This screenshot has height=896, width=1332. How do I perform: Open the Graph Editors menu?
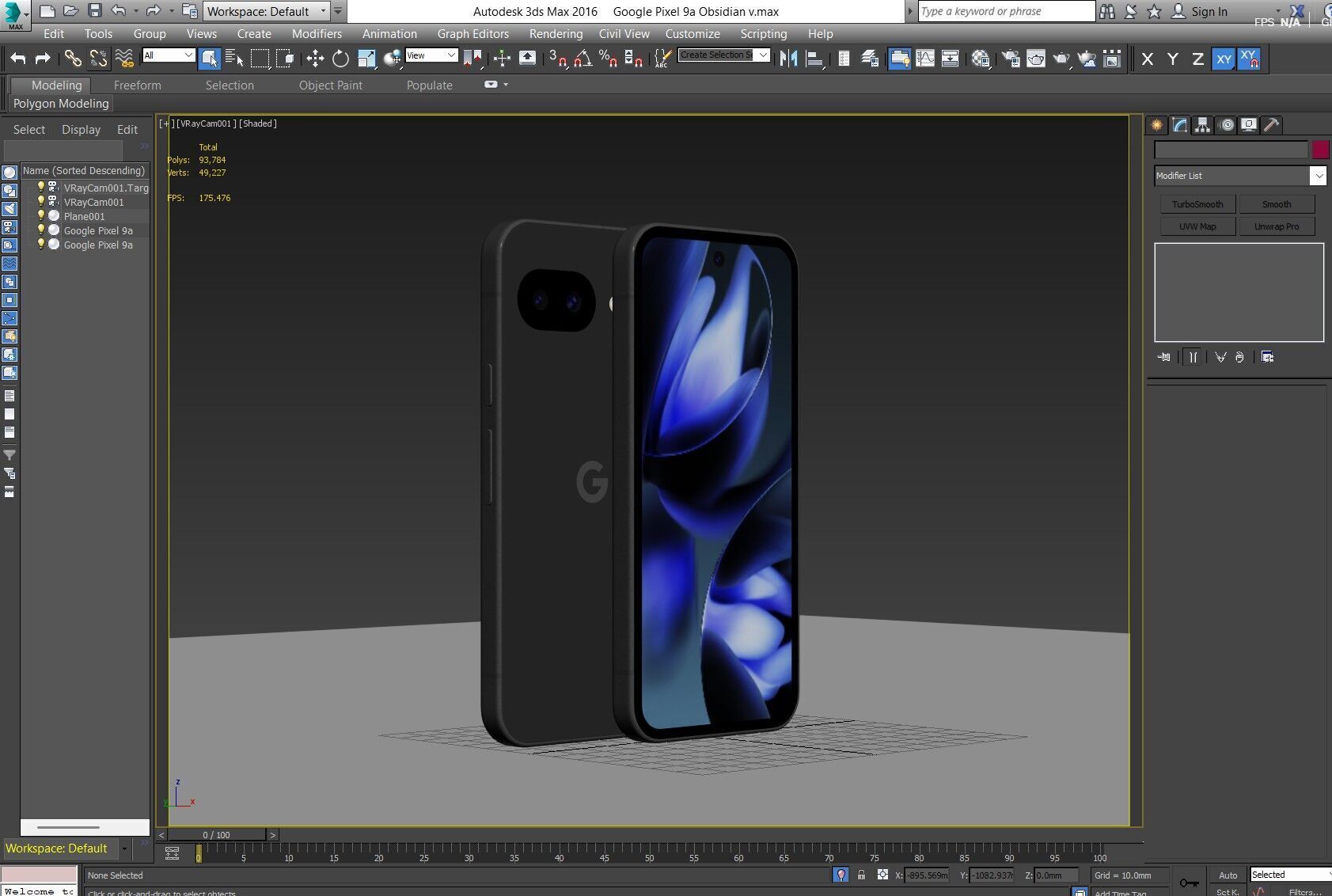coord(472,34)
